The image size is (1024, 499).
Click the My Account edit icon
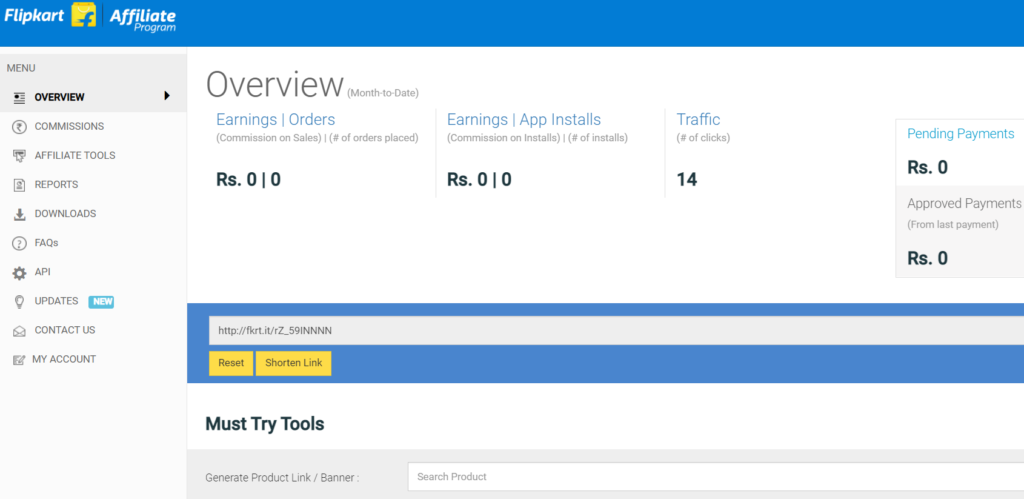19,360
